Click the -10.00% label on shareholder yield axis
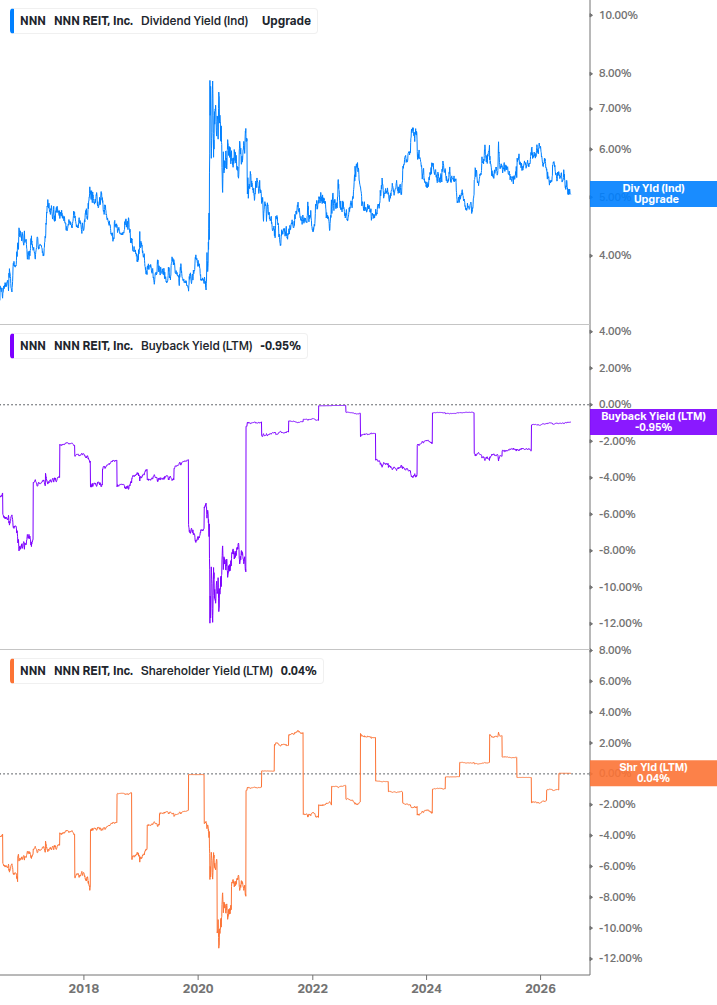The width and height of the screenshot is (717, 1005). (x=620, y=928)
